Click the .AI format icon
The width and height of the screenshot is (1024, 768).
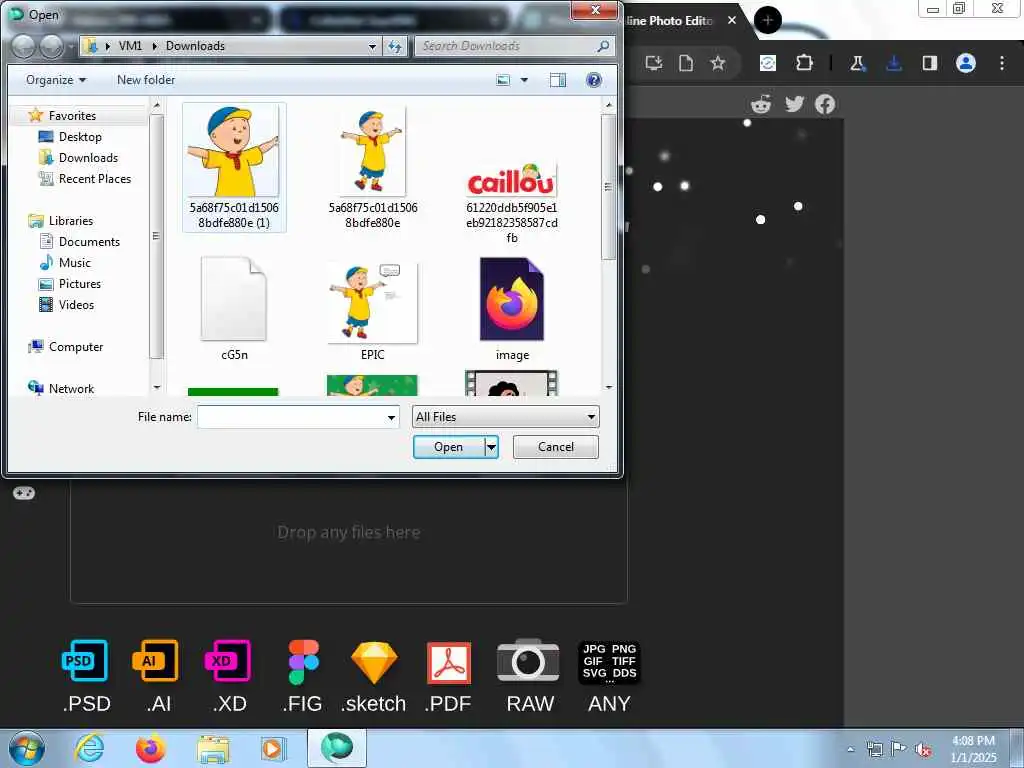click(x=155, y=661)
